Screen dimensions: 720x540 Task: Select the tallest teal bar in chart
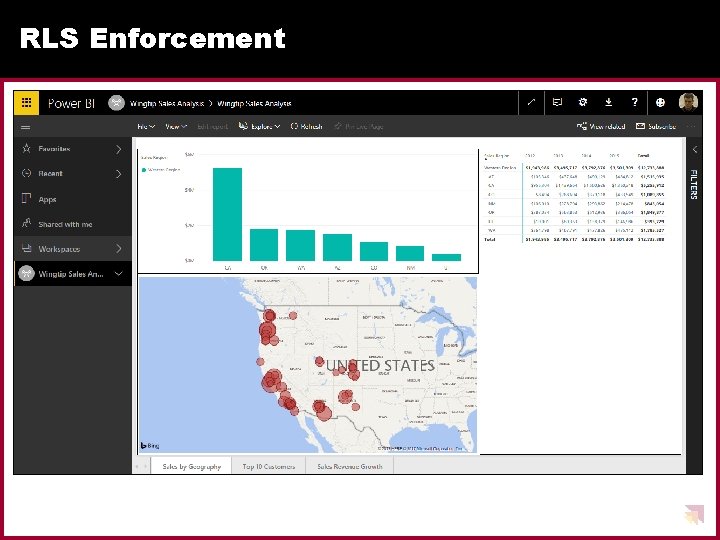(x=227, y=214)
